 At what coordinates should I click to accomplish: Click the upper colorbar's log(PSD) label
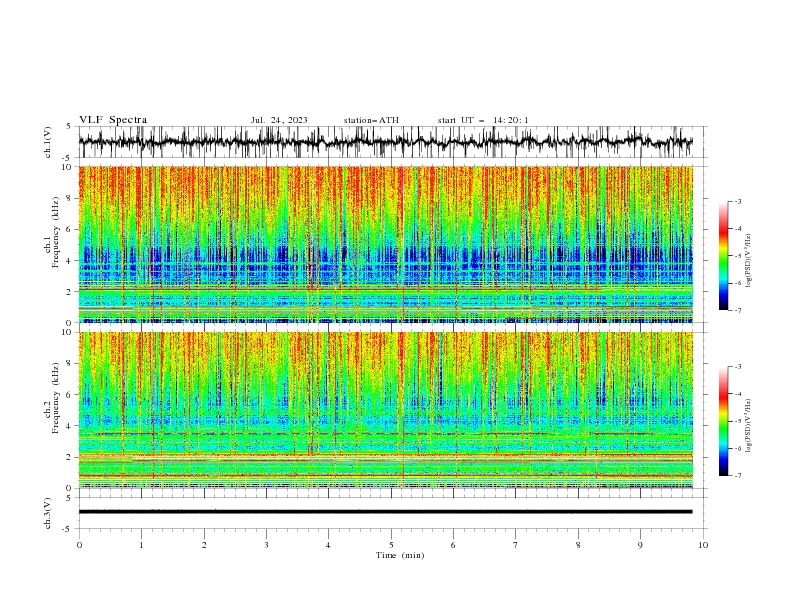748,261
